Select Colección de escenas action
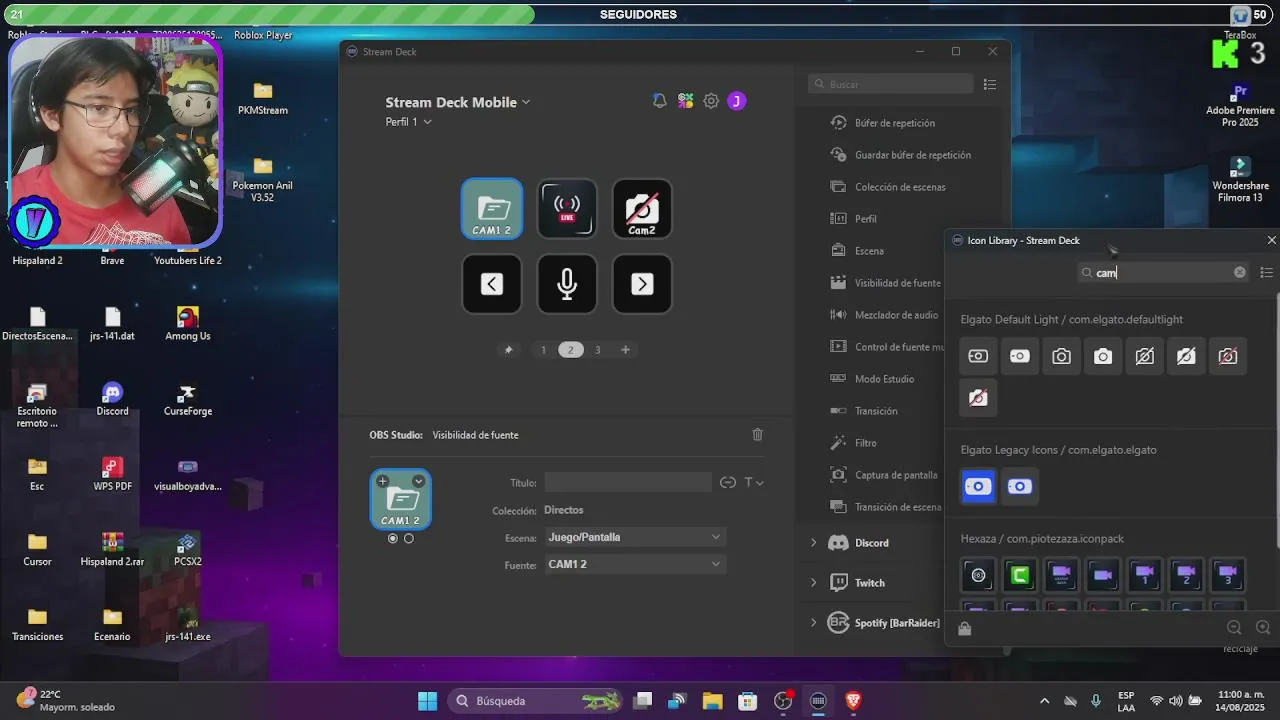 (900, 187)
